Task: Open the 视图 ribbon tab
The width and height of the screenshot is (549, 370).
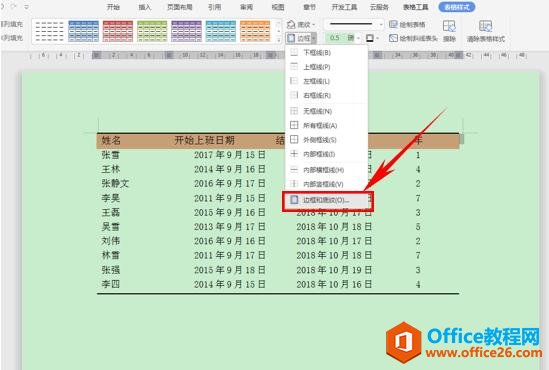Action: point(278,7)
